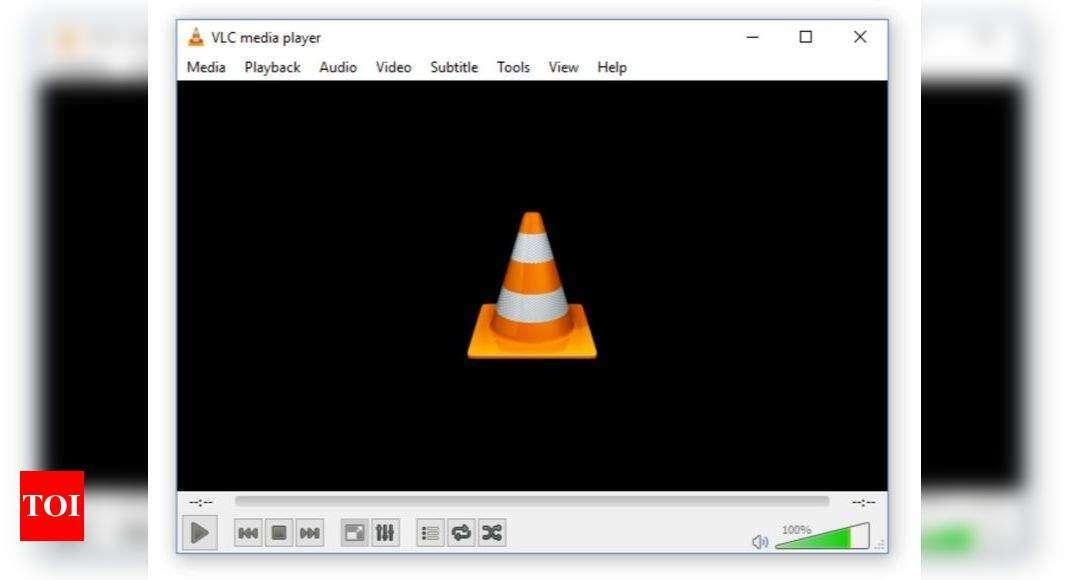Open the Help menu

(612, 67)
